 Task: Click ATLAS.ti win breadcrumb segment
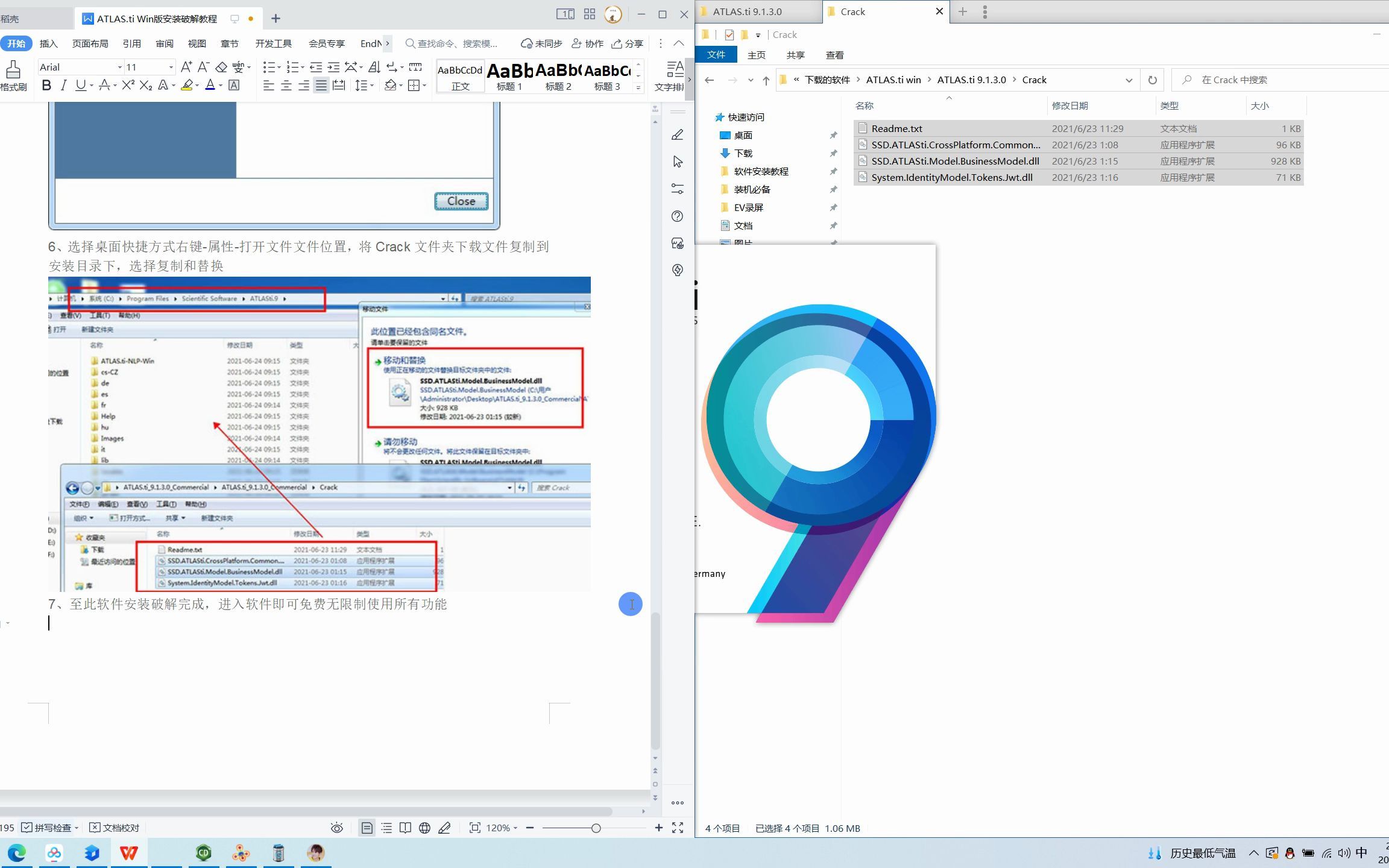893,80
